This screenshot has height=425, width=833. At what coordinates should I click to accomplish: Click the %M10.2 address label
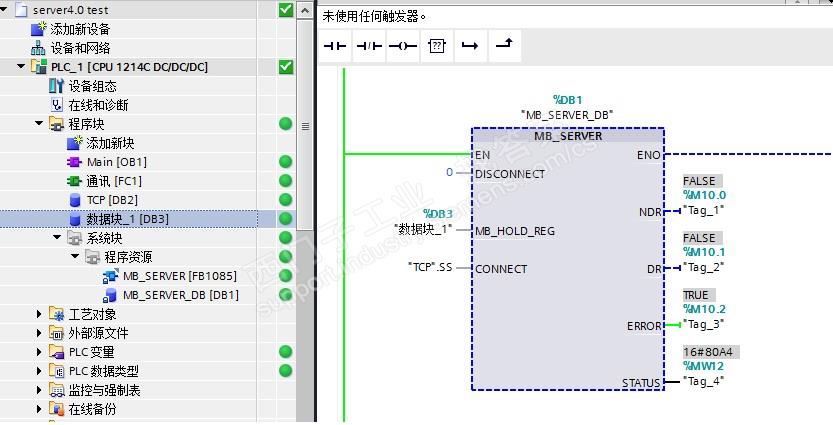[704, 309]
